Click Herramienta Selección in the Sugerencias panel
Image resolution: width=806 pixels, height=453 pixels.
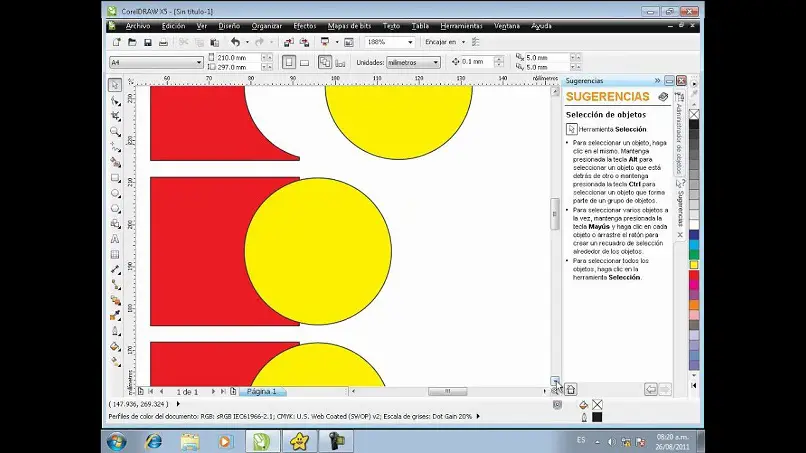point(611,129)
